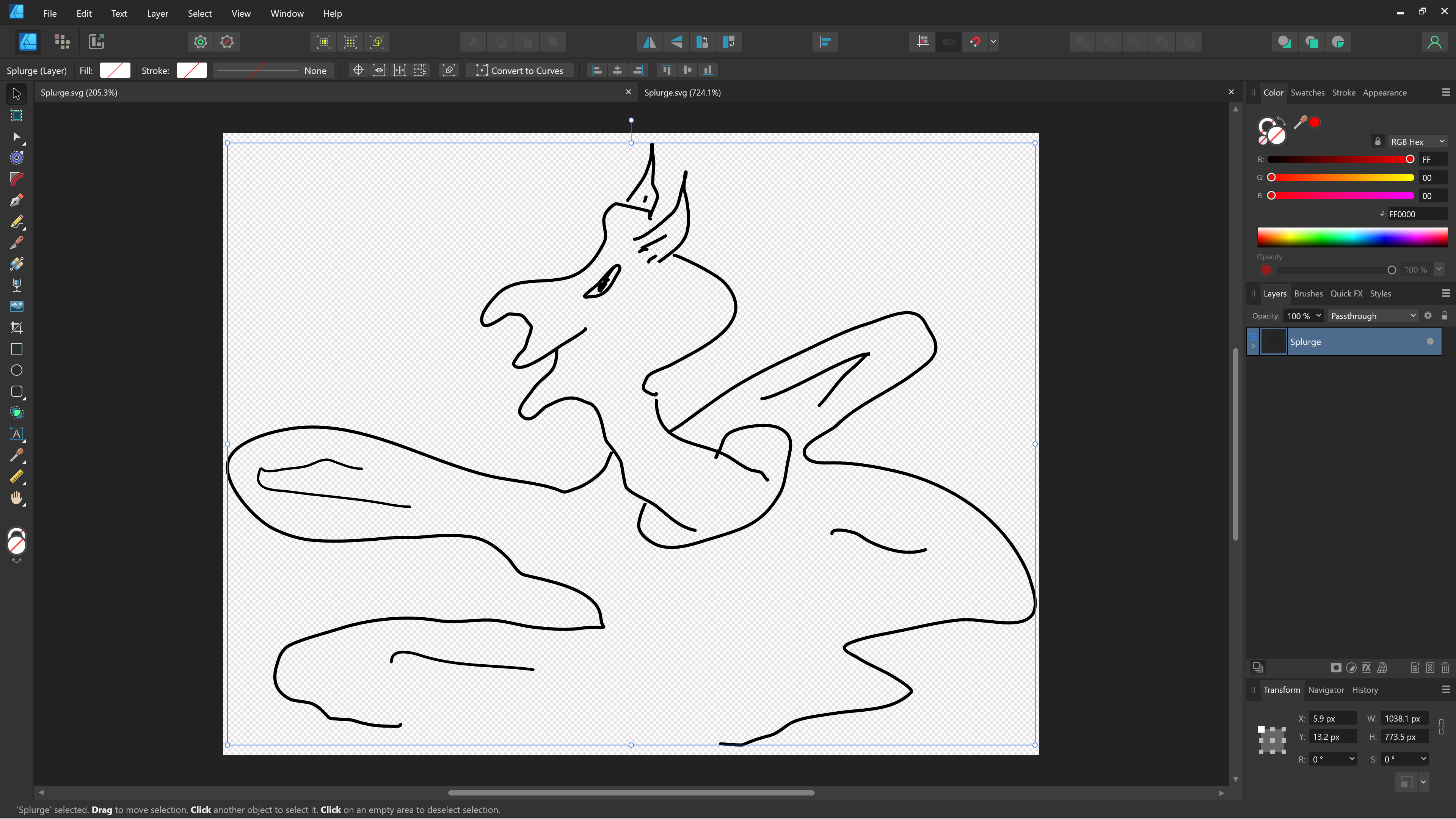Click the red R channel slider
The width and height of the screenshot is (1456, 819).
tap(1341, 159)
